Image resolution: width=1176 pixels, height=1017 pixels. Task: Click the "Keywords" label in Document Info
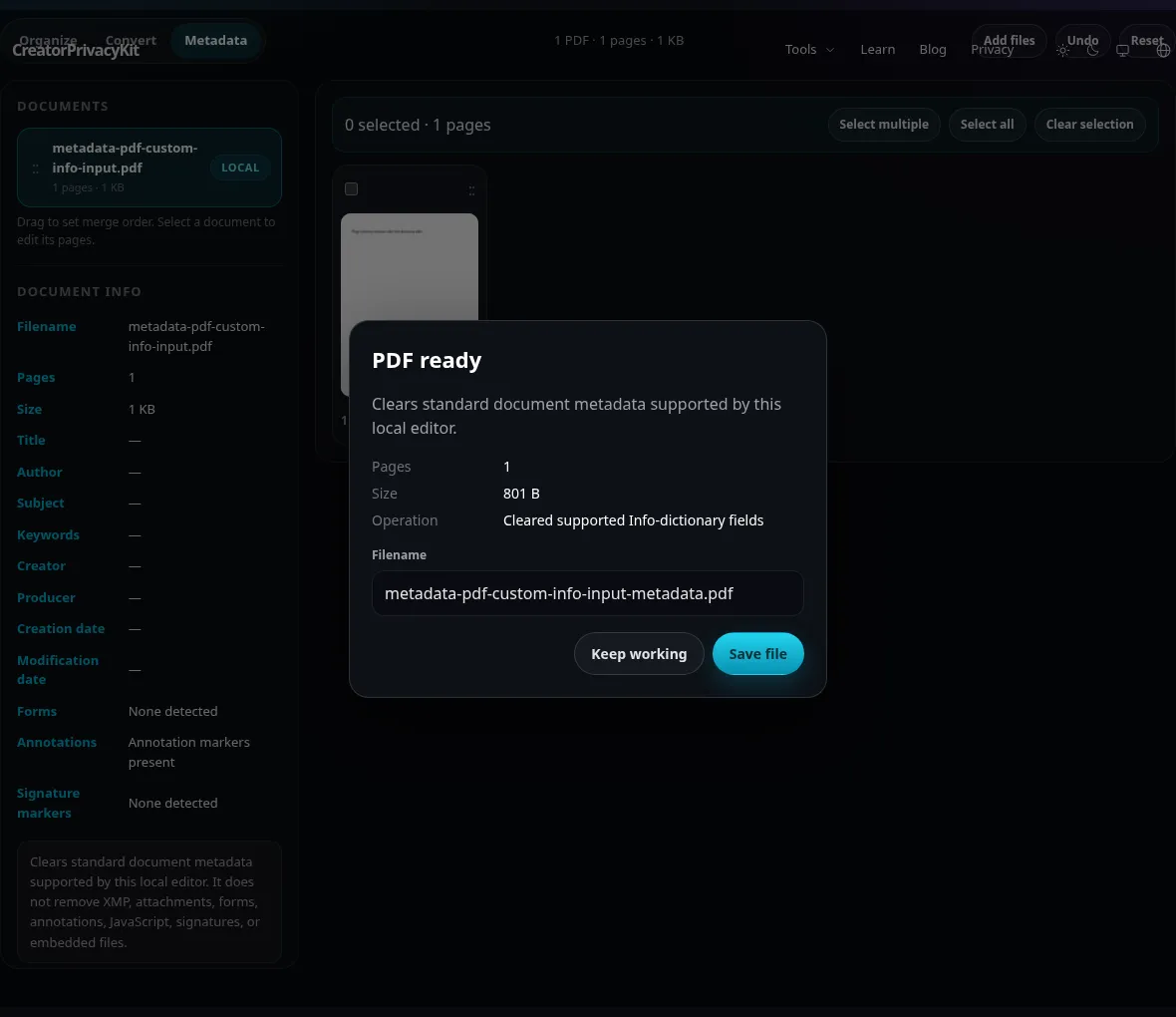48,535
